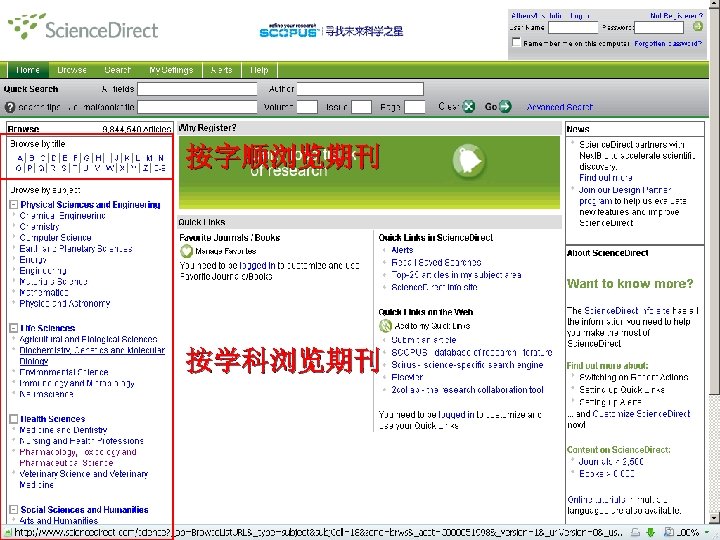Click the Manage Favorites icon
This screenshot has height=540, width=720.
tap(186, 251)
